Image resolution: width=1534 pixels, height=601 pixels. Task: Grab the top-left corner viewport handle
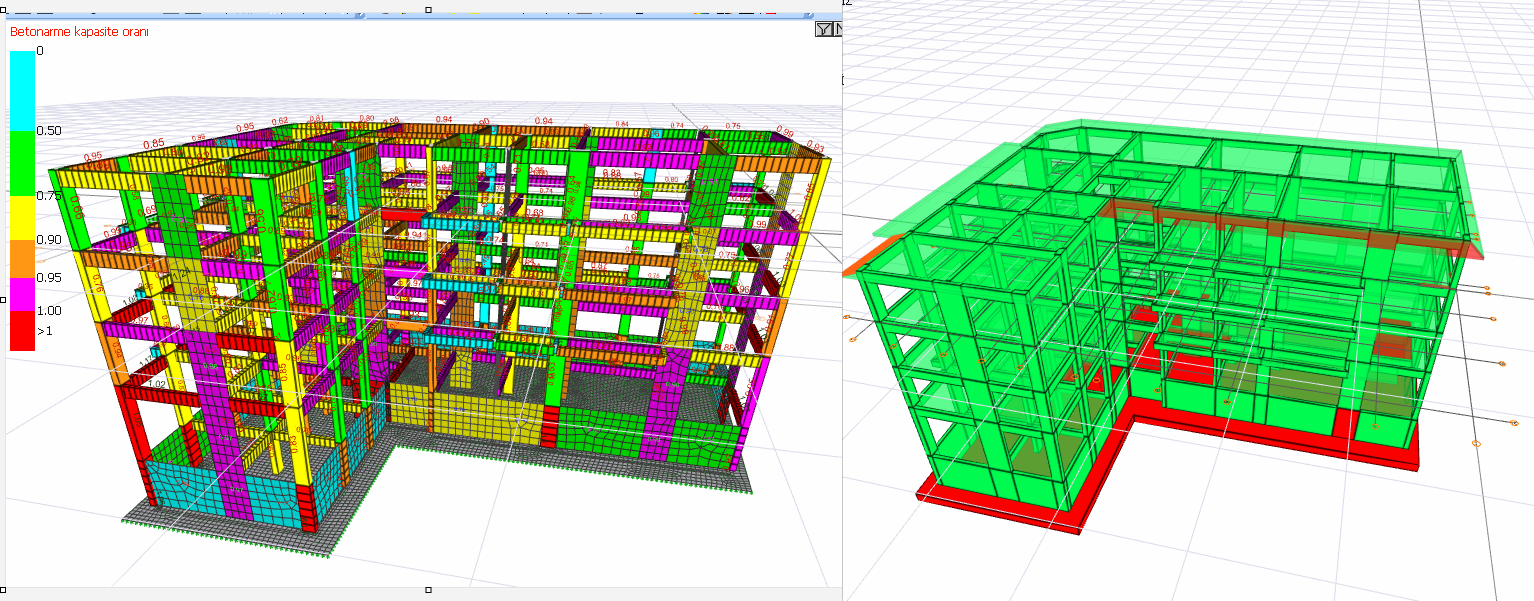(x=3, y=10)
